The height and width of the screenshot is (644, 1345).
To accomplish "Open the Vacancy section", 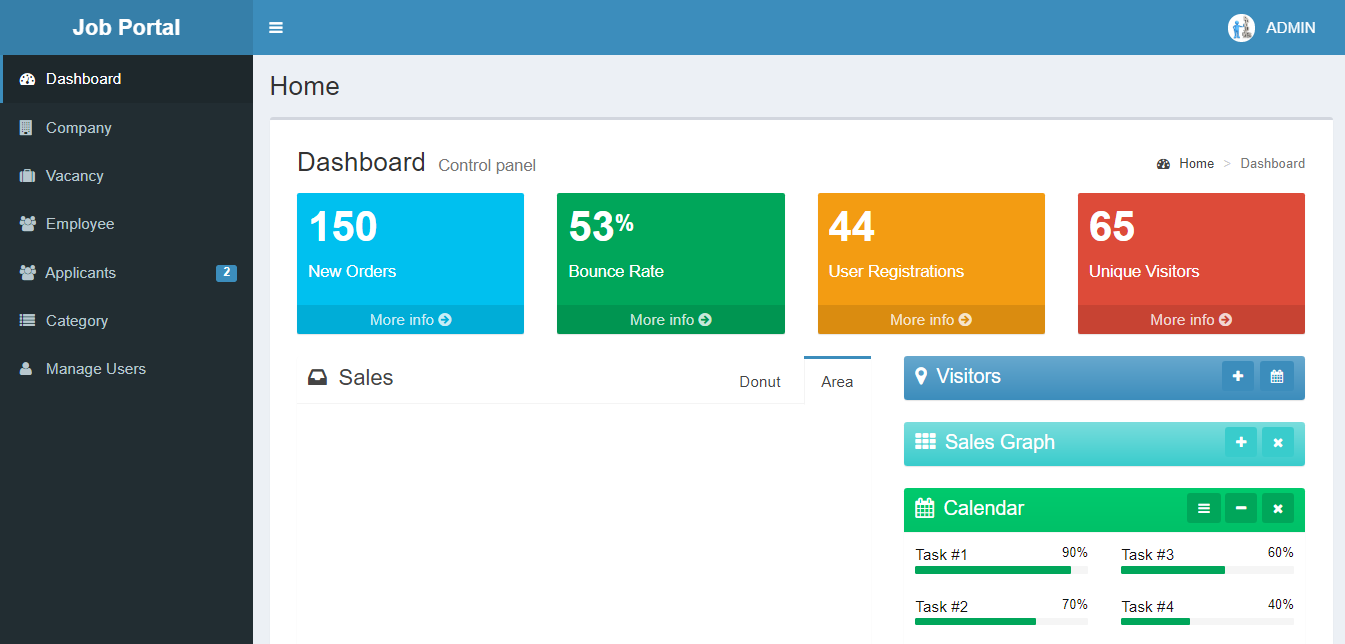I will 77,175.
